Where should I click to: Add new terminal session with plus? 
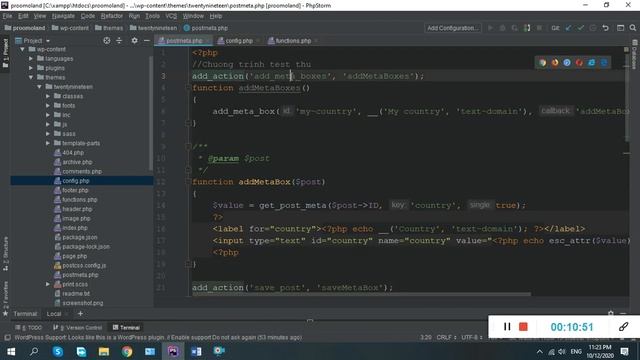[x=80, y=313]
